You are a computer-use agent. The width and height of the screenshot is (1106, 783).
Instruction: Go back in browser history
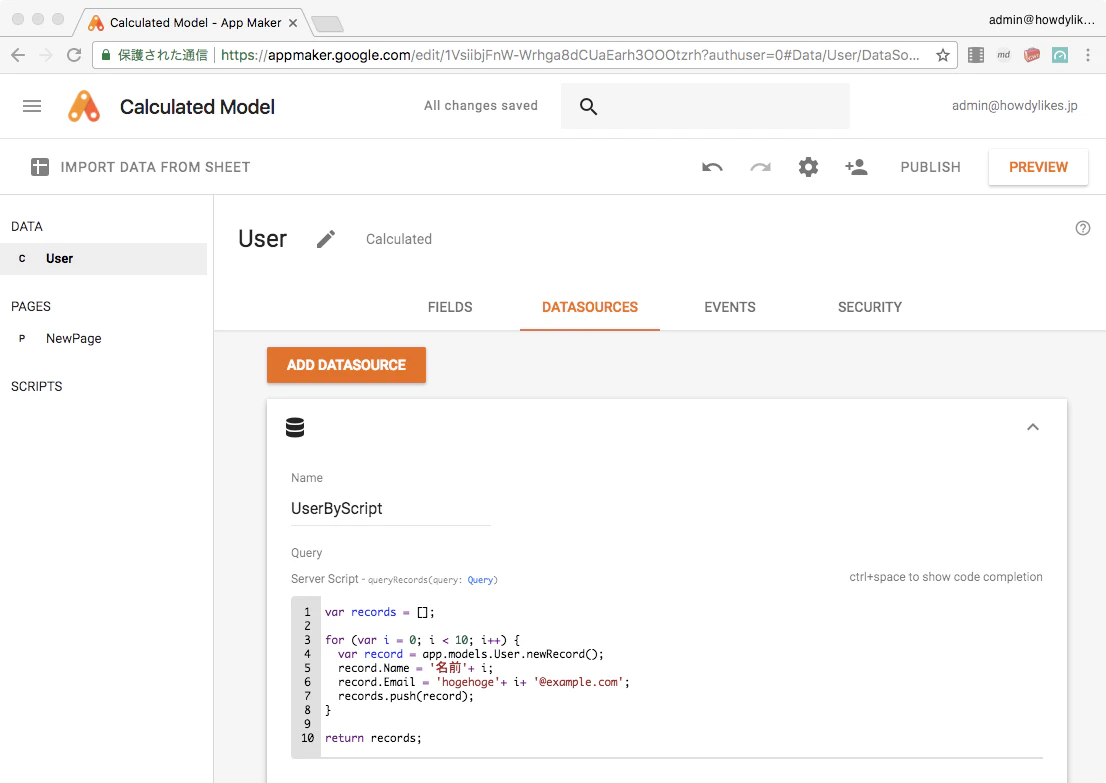tap(18, 55)
